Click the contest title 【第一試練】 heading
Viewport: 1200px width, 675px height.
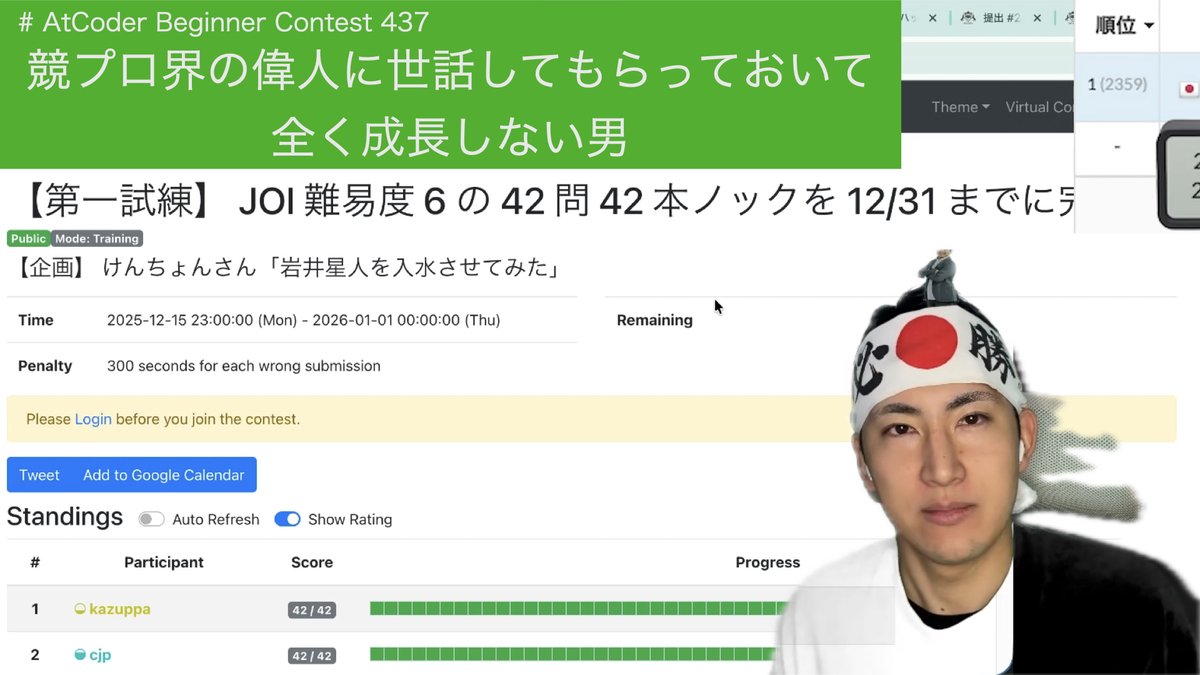[x=545, y=202]
